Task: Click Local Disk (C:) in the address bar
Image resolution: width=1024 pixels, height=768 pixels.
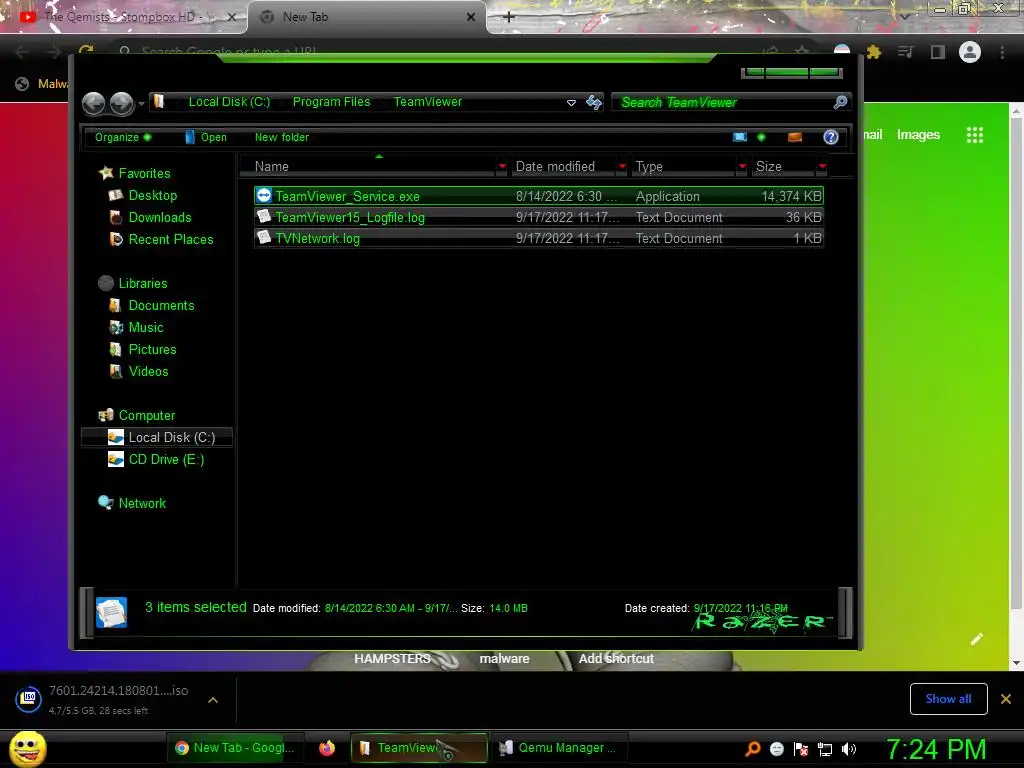Action: point(229,102)
